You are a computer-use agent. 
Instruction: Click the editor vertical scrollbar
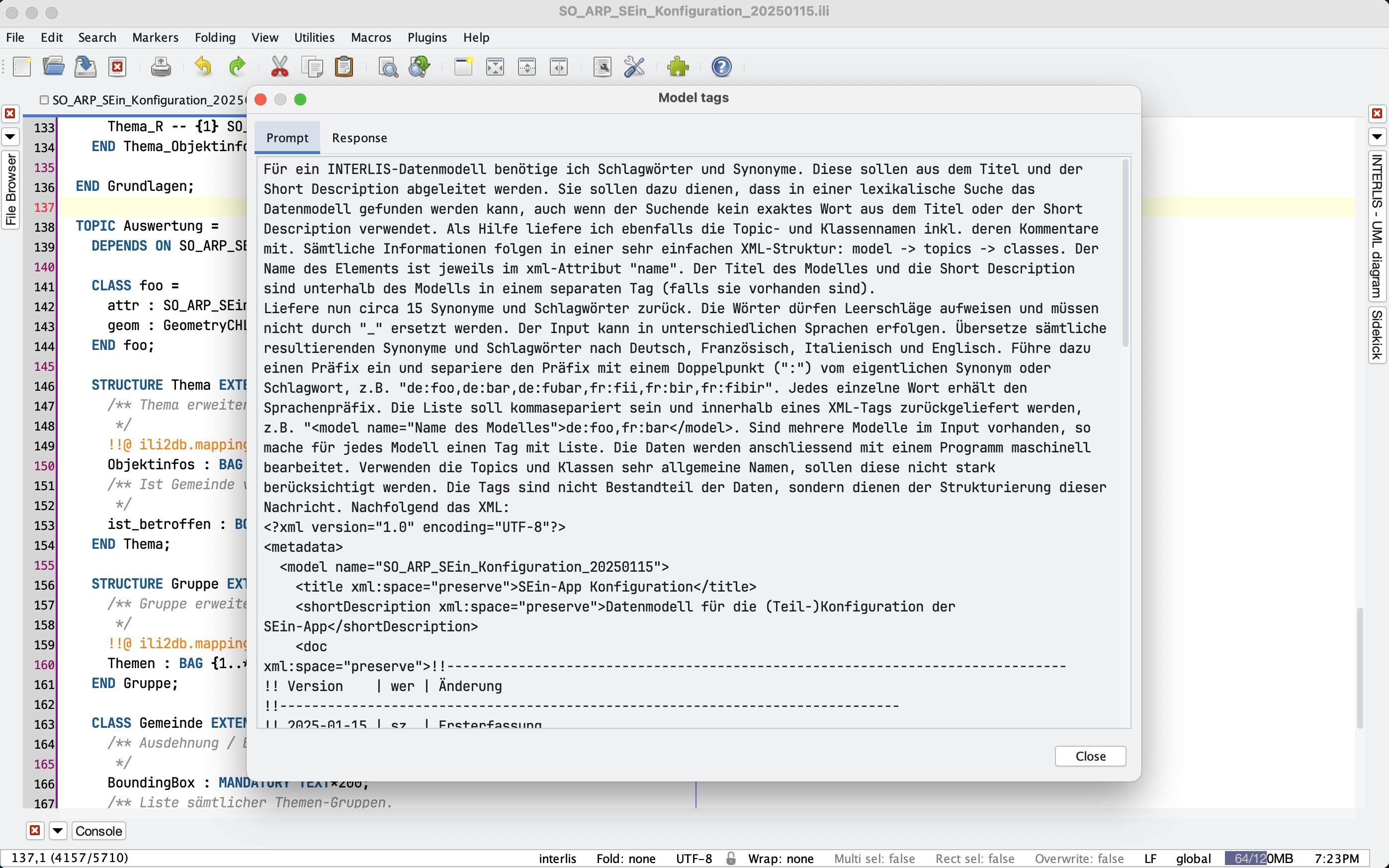(x=1359, y=669)
